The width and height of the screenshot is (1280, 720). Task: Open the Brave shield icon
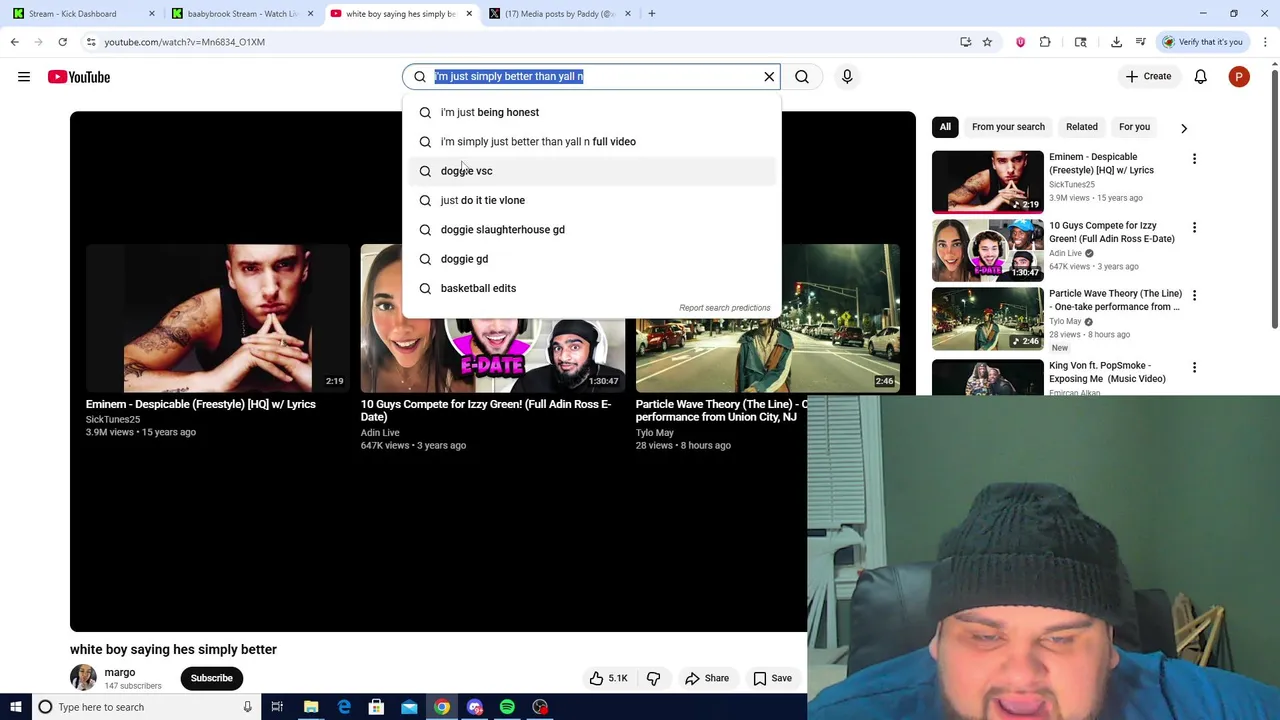click(1020, 42)
